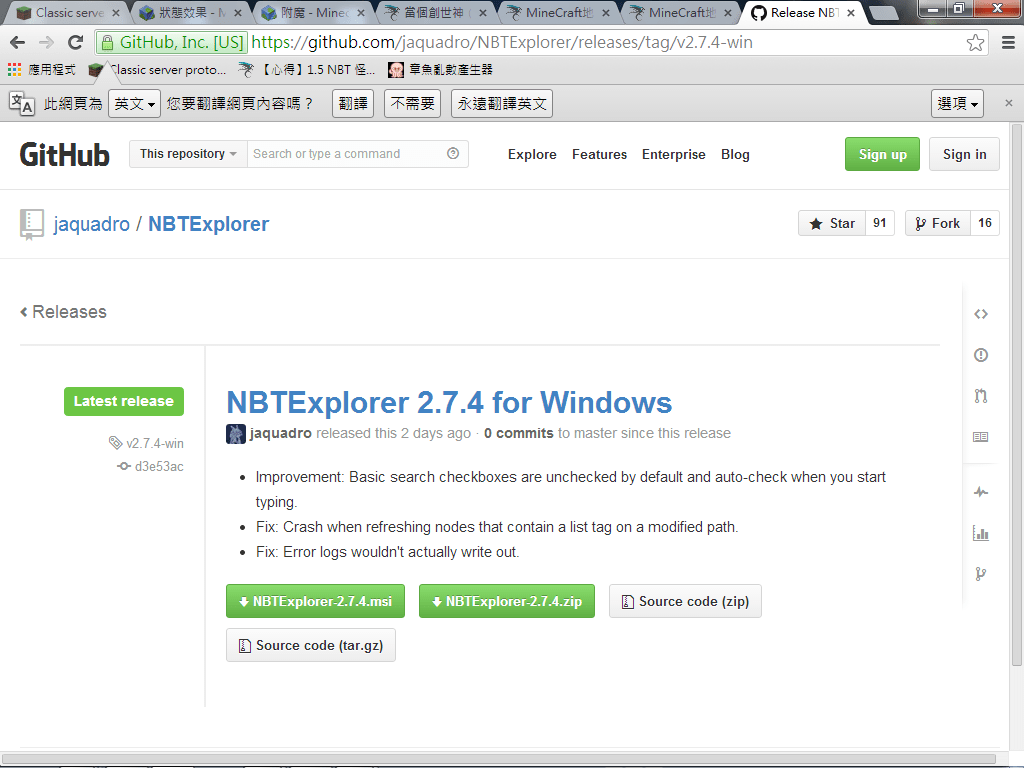Open the Chrome menu hamburger icon
Screen dimensions: 1024x768
coord(1008,43)
